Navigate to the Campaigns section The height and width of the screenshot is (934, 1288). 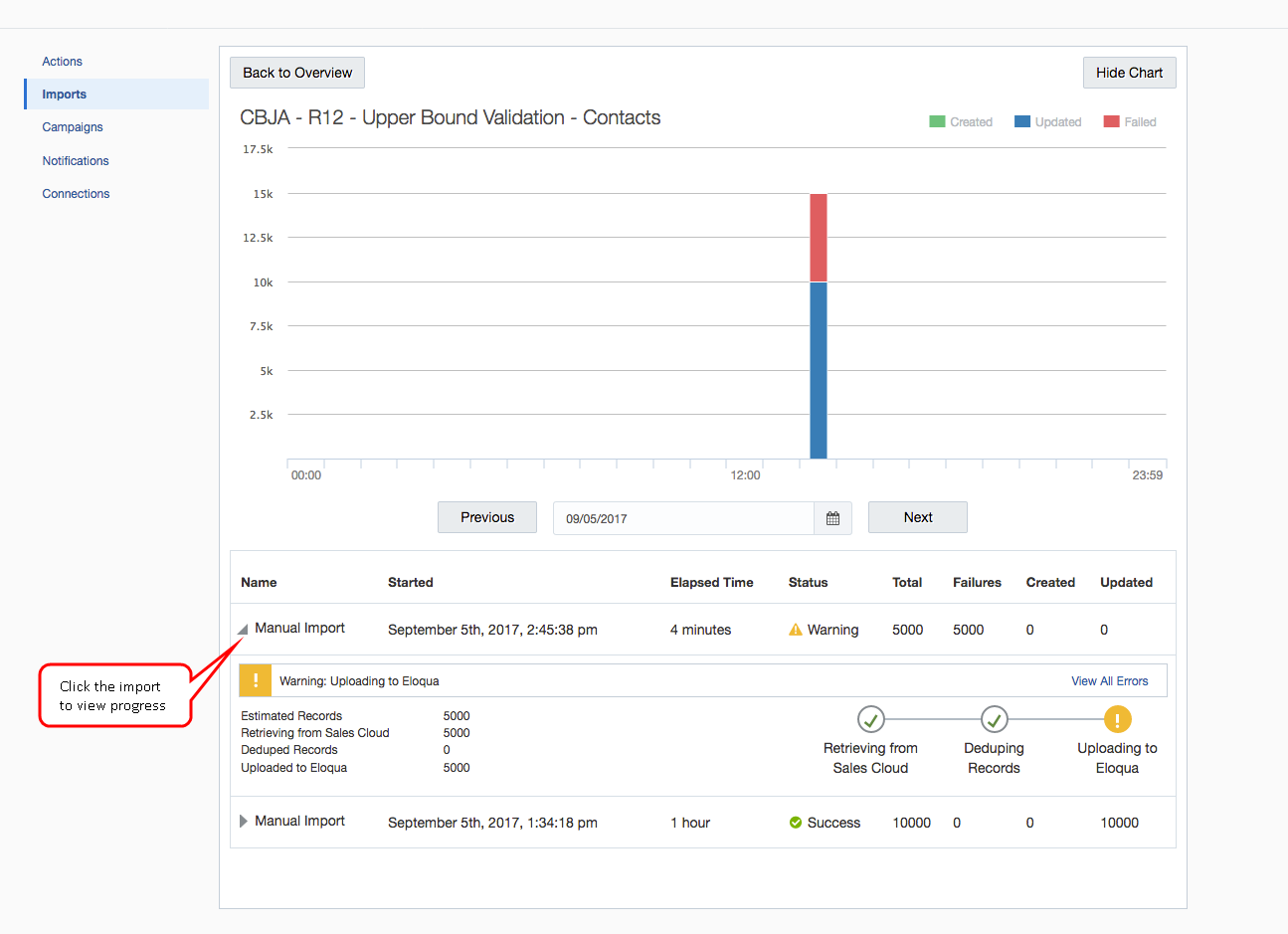72,126
